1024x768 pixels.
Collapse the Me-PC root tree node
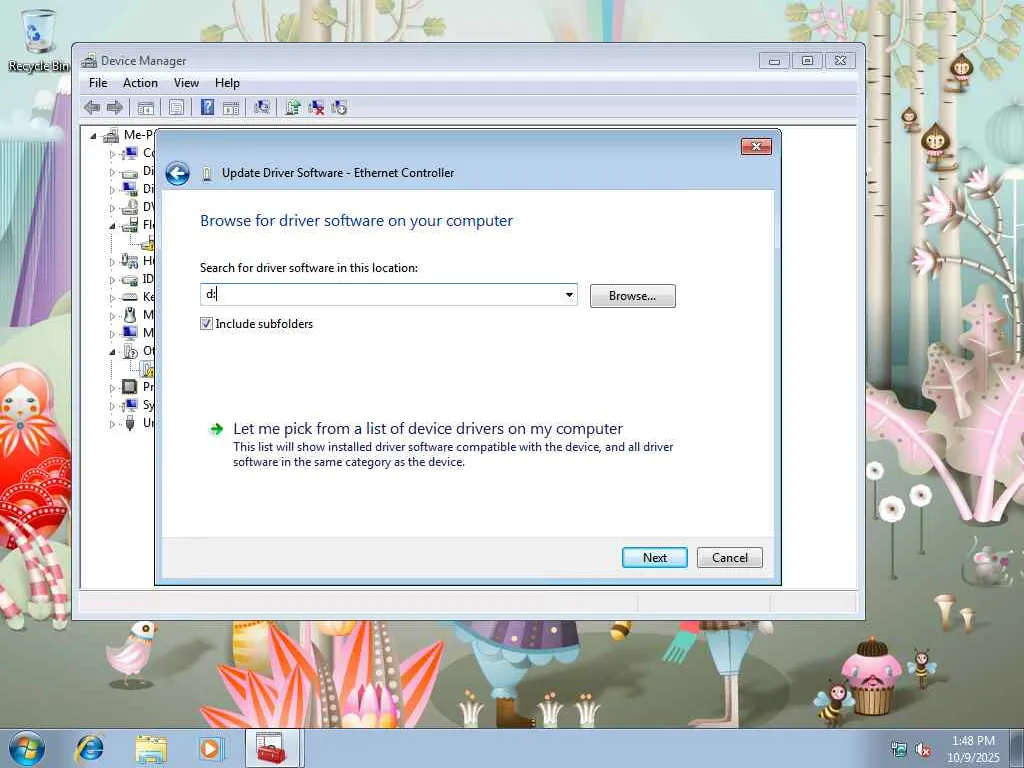[93, 136]
